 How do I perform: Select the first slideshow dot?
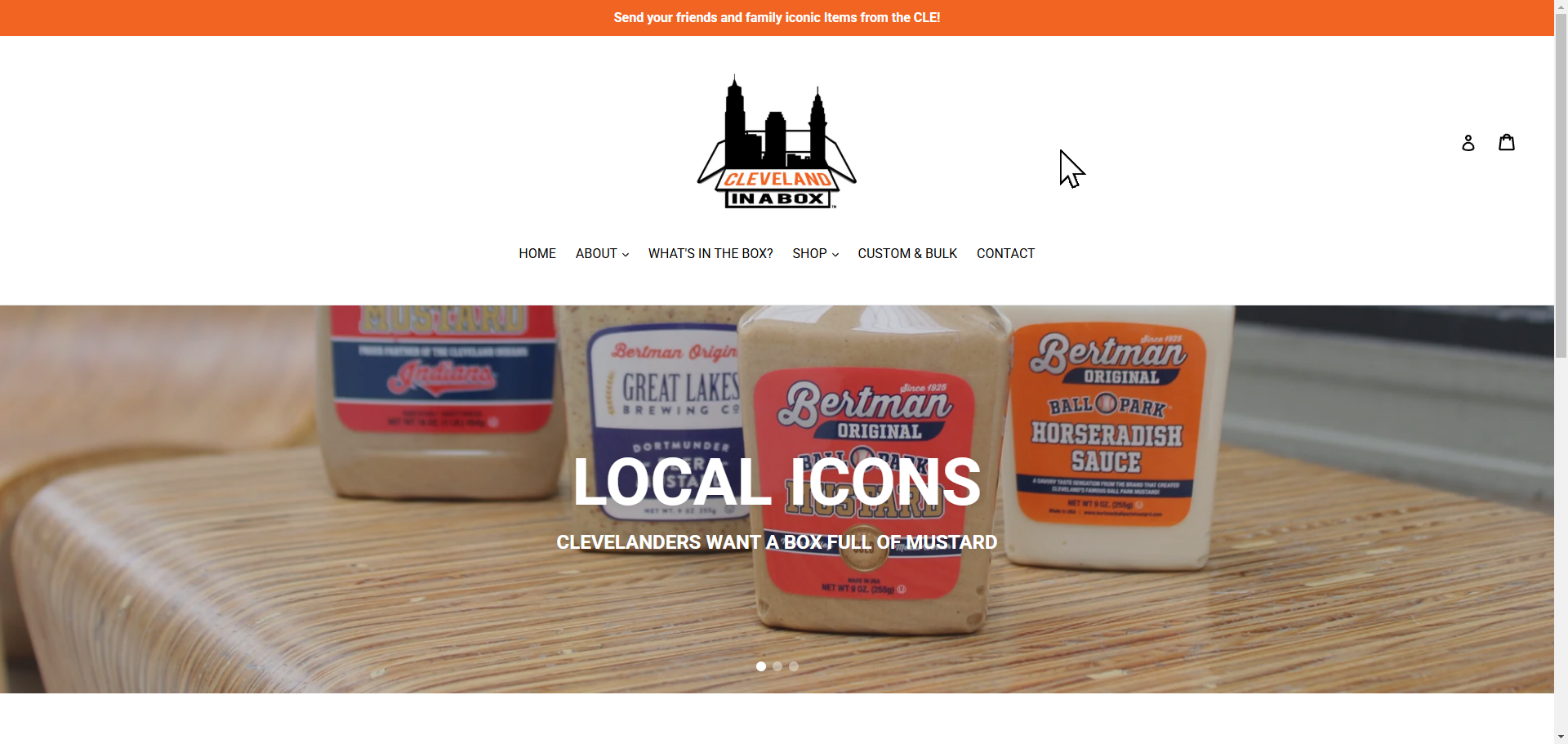tap(761, 666)
